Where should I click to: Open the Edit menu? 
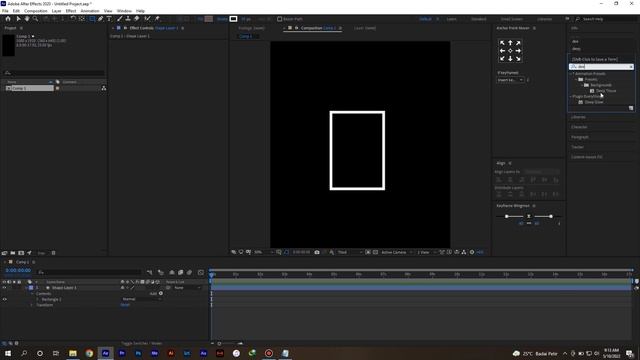click(16, 11)
